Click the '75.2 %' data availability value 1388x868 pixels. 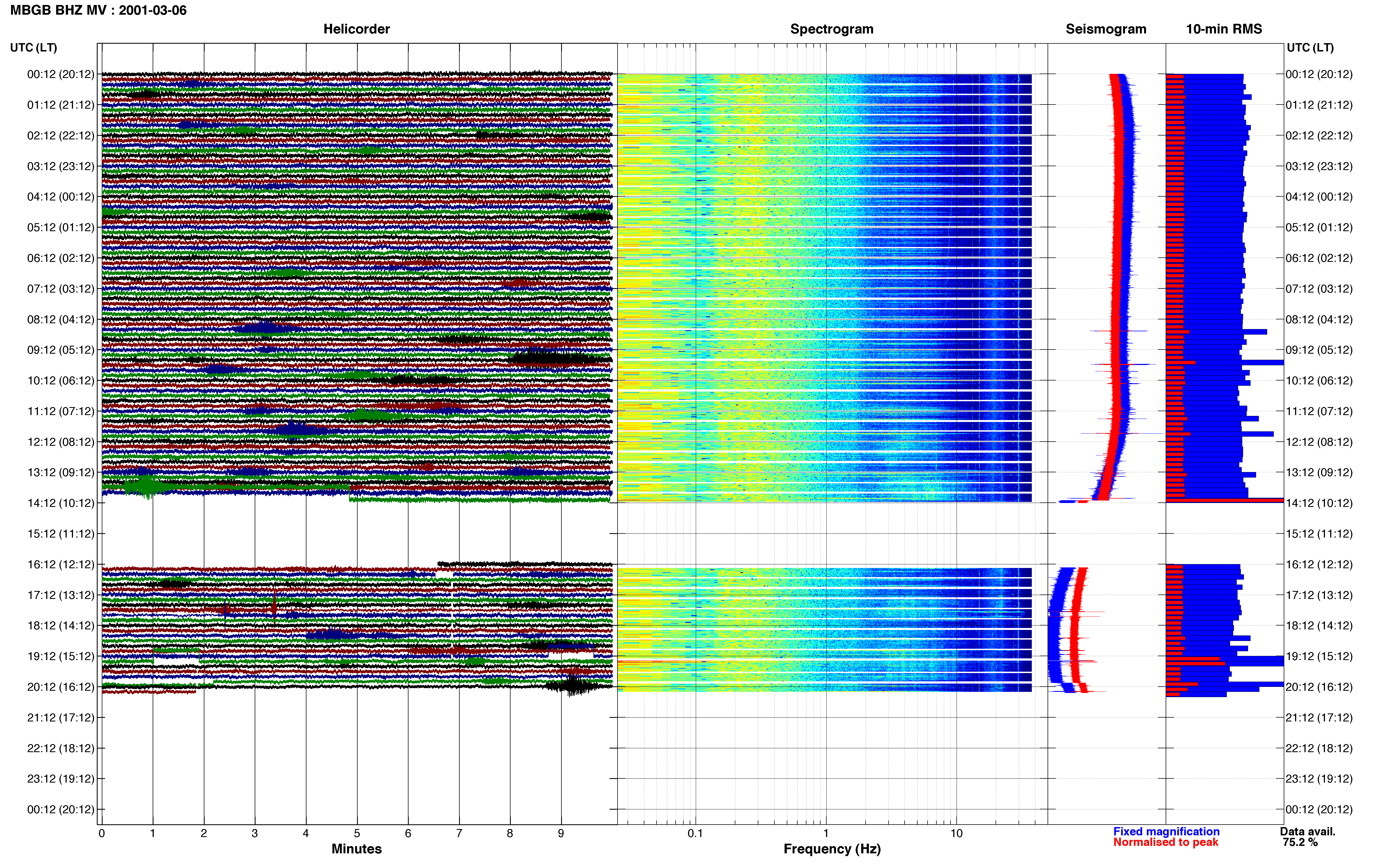[x=1300, y=842]
